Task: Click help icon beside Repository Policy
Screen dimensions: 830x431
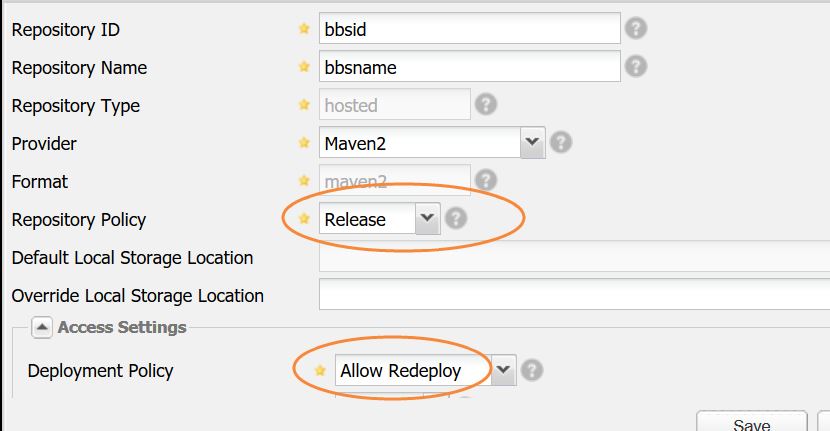Action: coord(455,218)
